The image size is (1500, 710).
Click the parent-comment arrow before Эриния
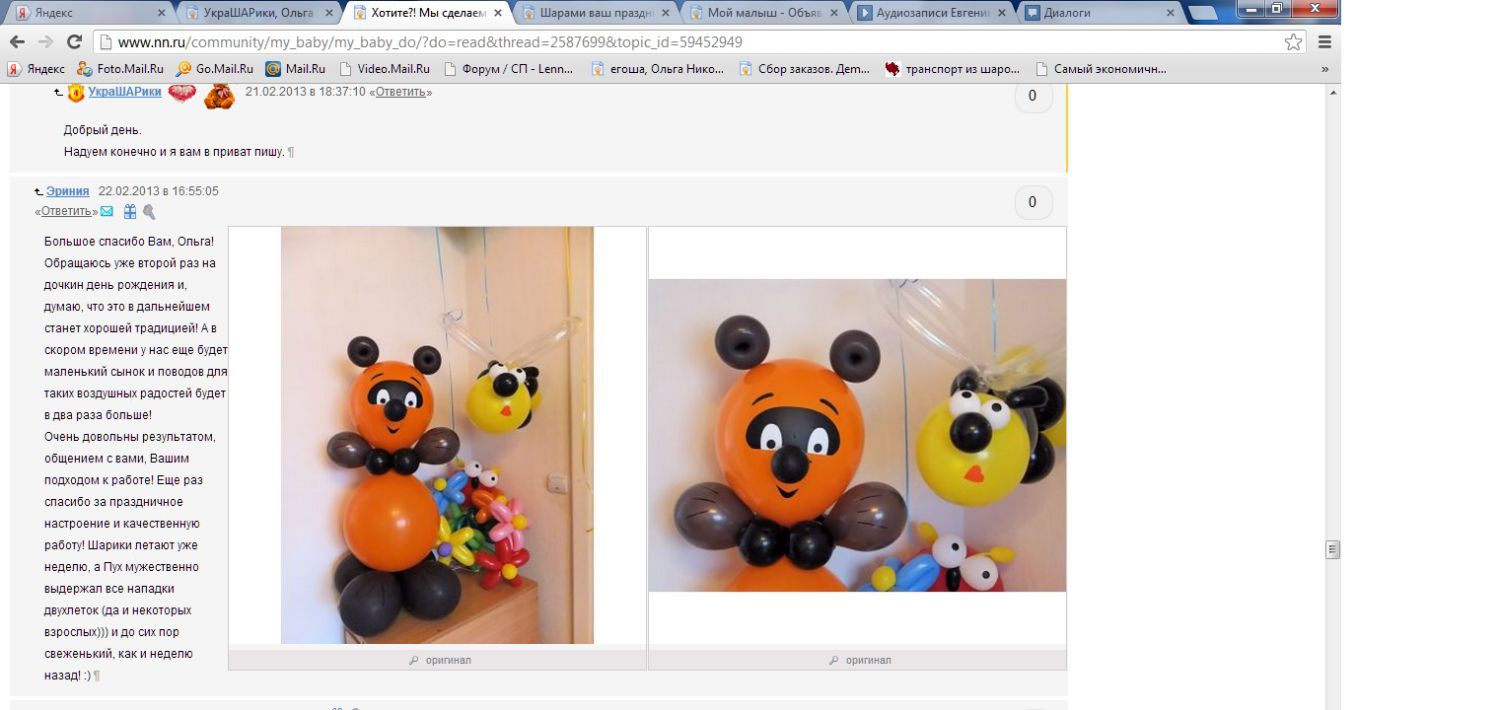coord(38,191)
